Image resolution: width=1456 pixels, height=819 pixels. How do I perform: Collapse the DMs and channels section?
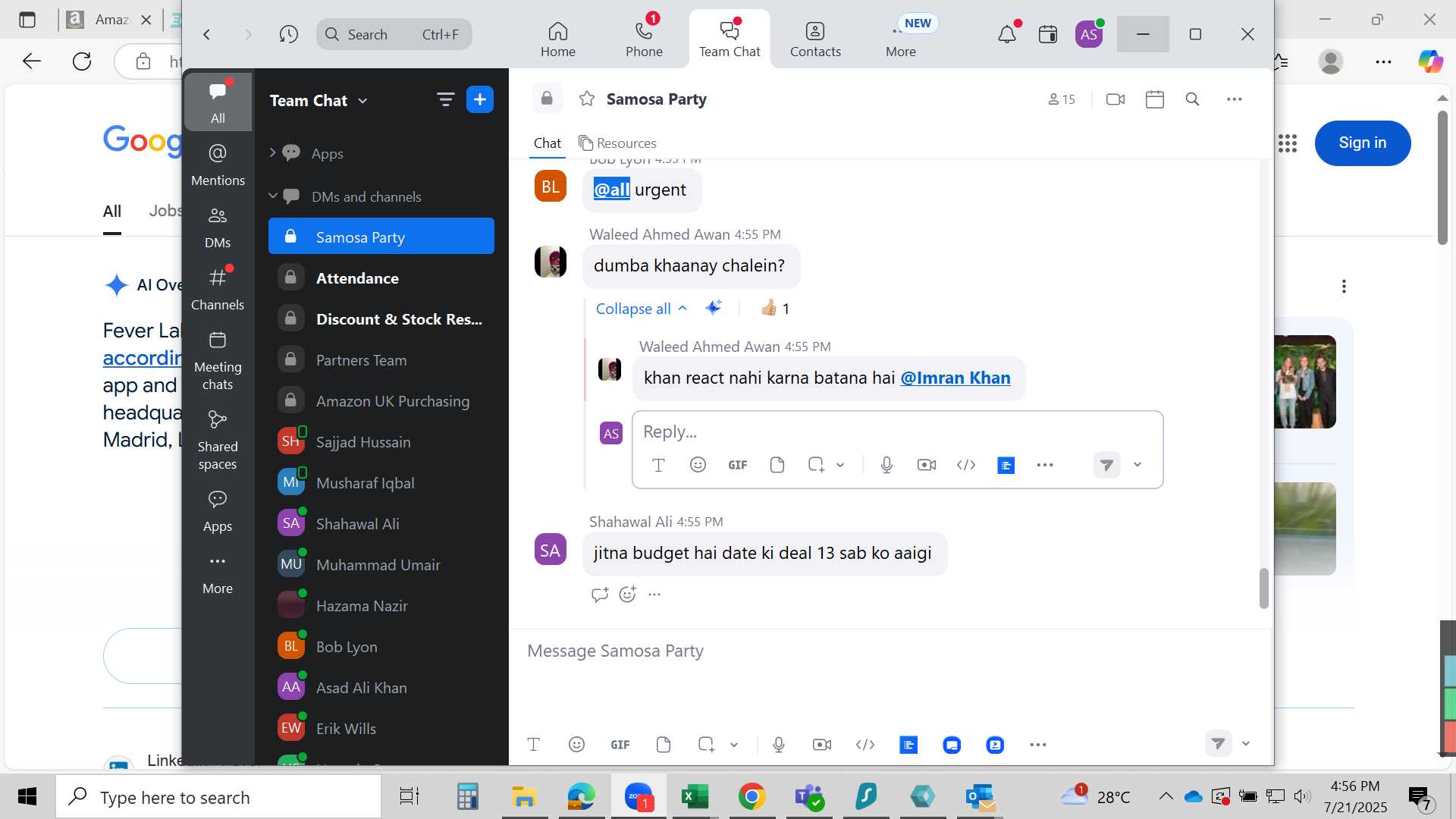[x=272, y=196]
